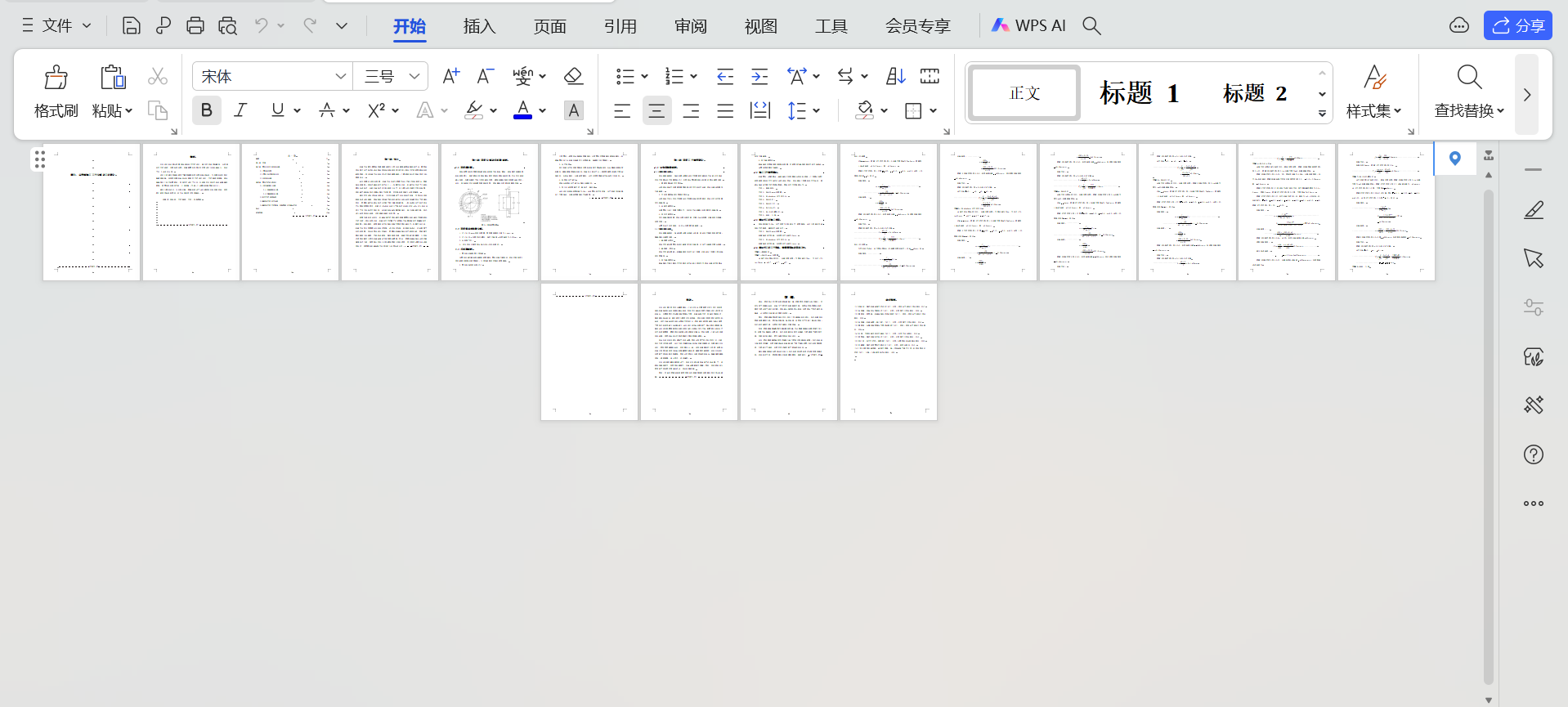Decrease paragraph indent
Image resolution: width=1568 pixels, height=707 pixels.
click(725, 77)
